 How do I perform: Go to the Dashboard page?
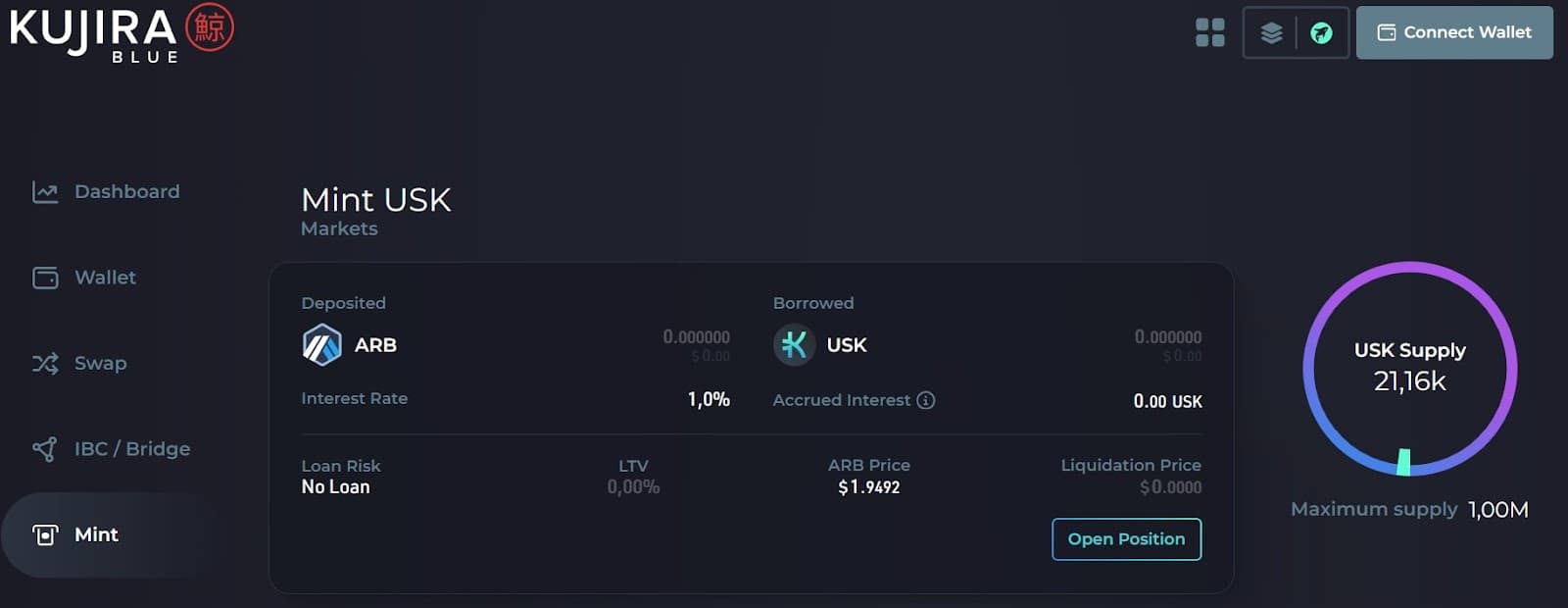tap(126, 192)
